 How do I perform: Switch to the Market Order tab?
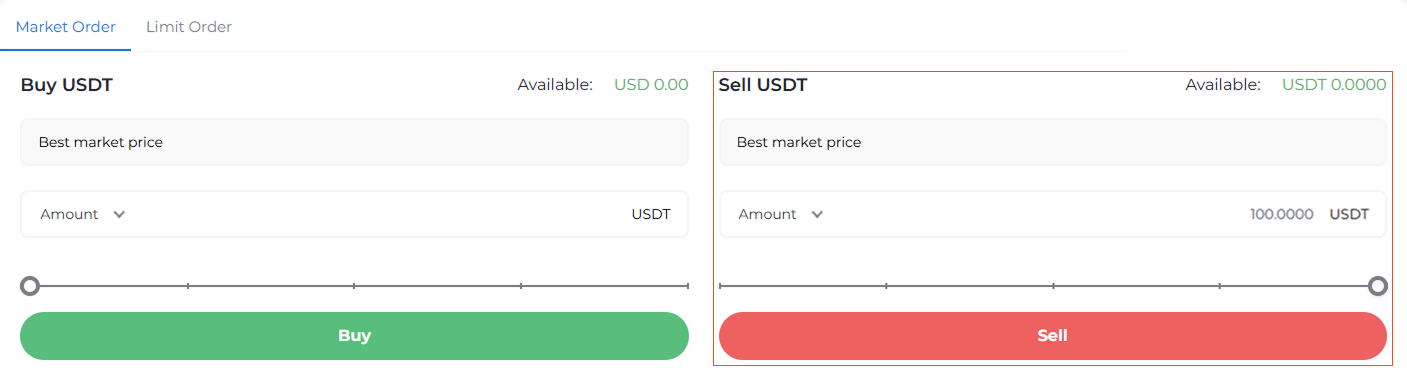66,27
